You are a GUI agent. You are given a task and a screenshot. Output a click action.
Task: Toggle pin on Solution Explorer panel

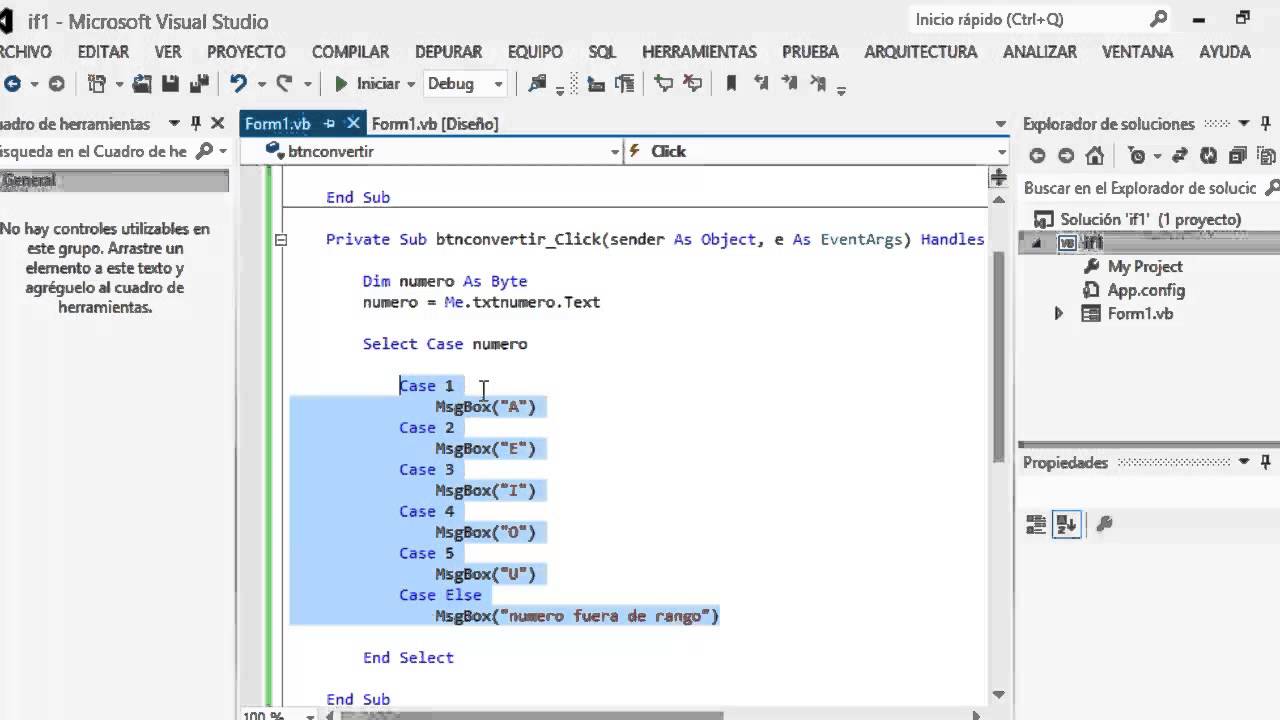pyautogui.click(x=1265, y=124)
